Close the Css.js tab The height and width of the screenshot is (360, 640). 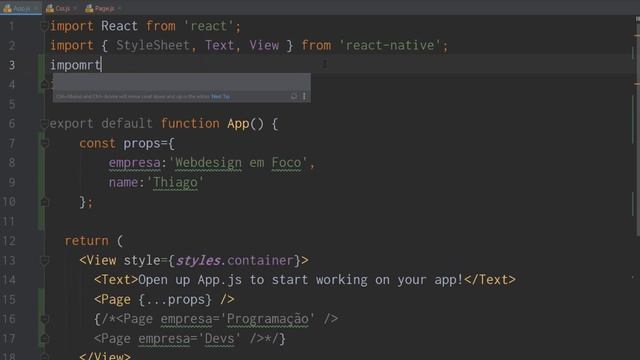pyautogui.click(x=75, y=8)
